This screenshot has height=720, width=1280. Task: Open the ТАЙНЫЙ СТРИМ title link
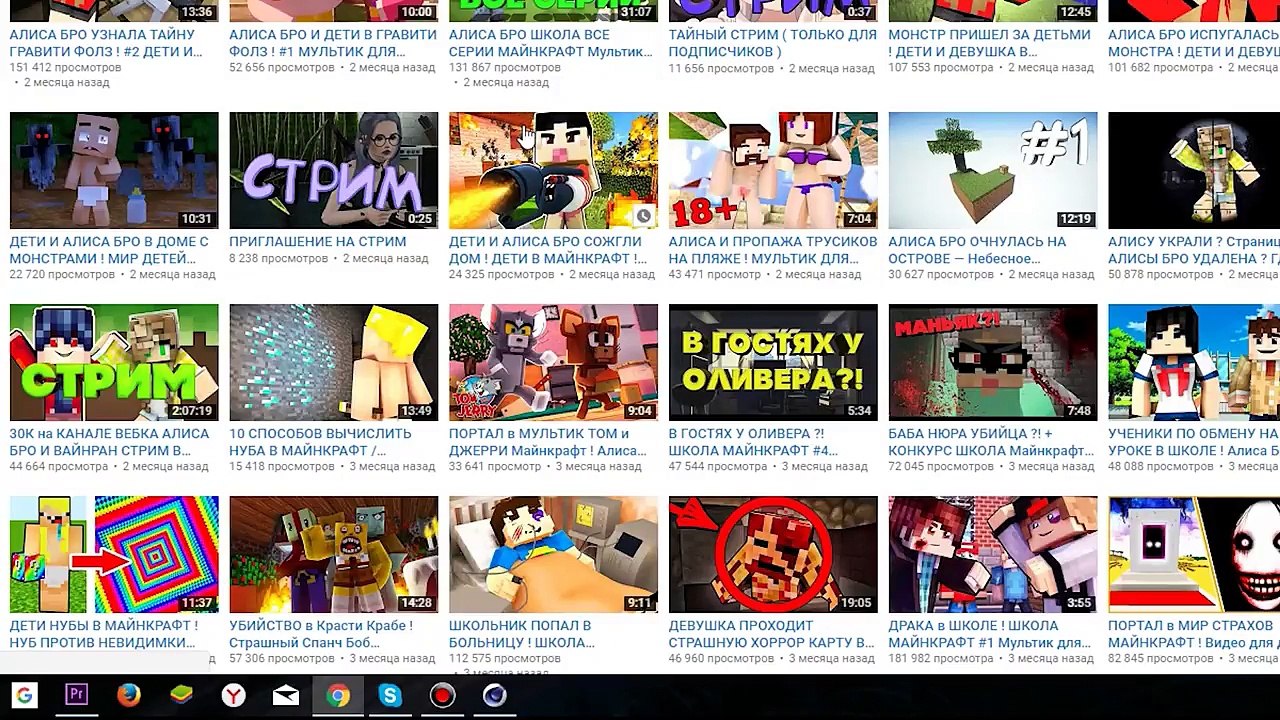coord(772,42)
